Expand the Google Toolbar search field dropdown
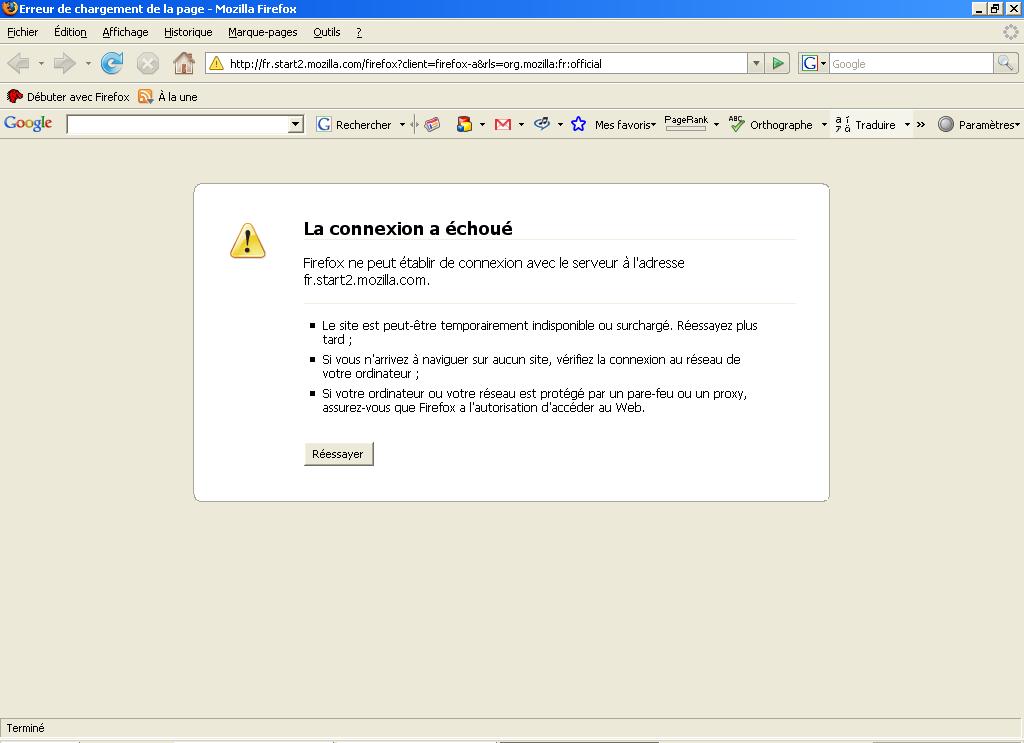The width and height of the screenshot is (1024, 743). 295,124
